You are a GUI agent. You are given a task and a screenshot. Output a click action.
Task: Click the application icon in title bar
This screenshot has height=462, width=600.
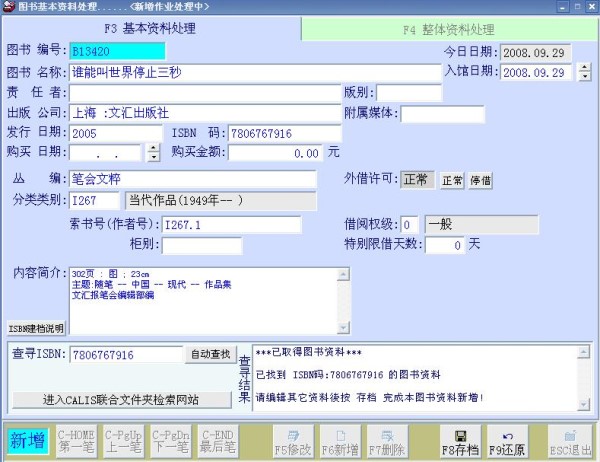pos(8,7)
